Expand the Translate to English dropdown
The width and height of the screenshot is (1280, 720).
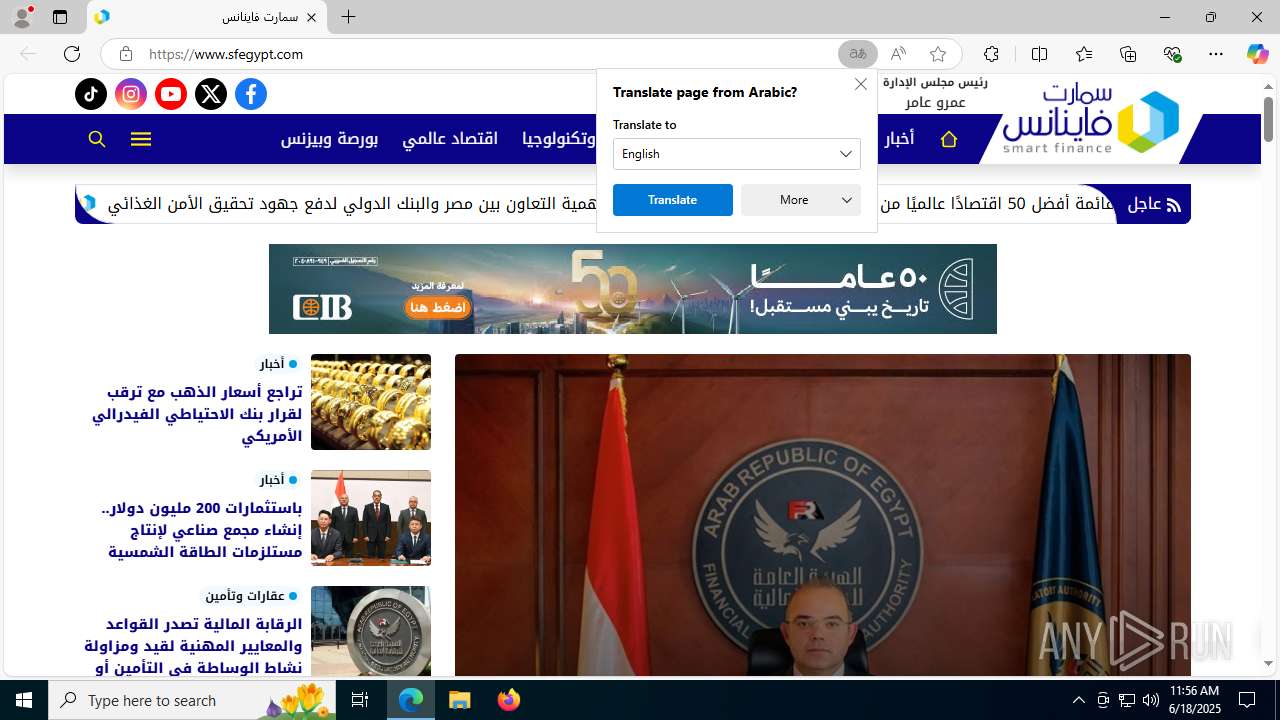pos(737,154)
